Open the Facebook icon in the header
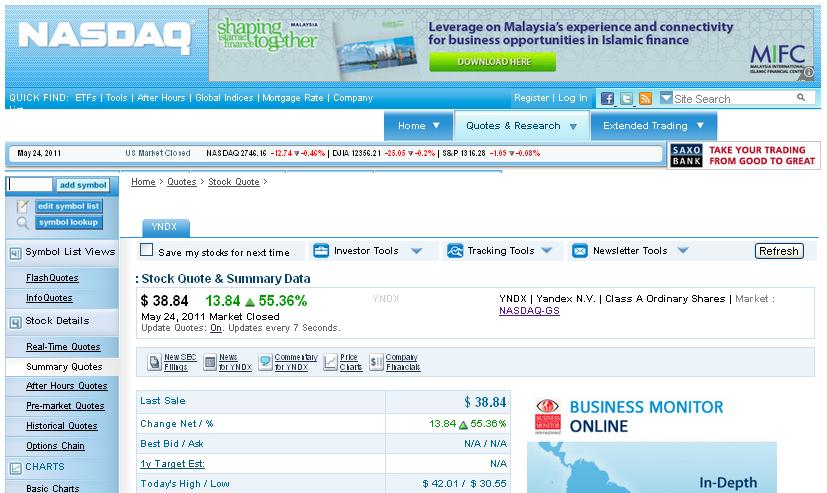Image resolution: width=827 pixels, height=493 pixels. [x=607, y=98]
